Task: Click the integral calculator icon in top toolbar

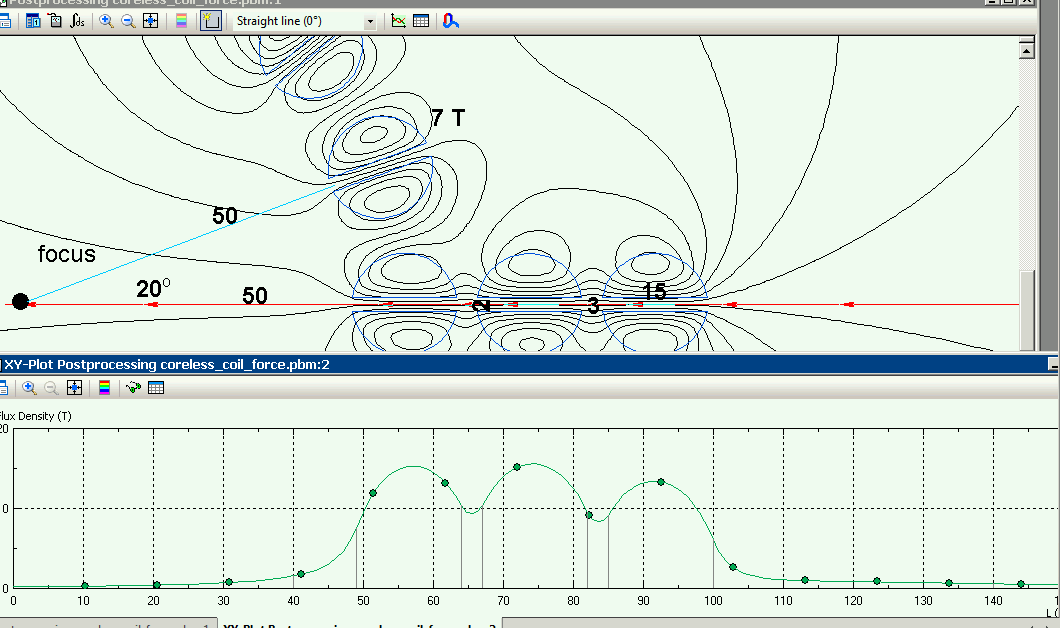Action: click(x=77, y=21)
